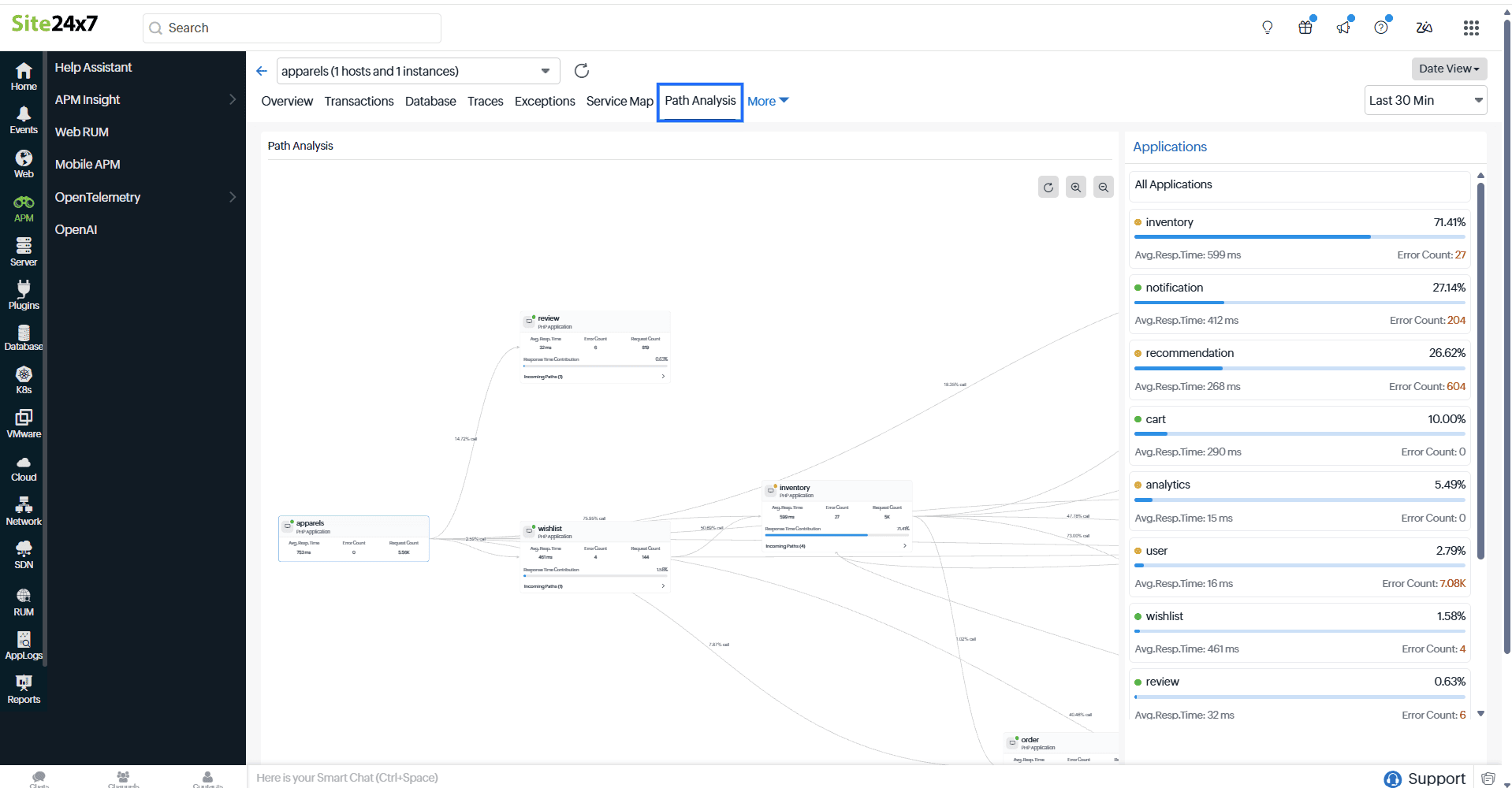Open Reports from the sidebar
The image size is (1512, 788).
(x=23, y=688)
